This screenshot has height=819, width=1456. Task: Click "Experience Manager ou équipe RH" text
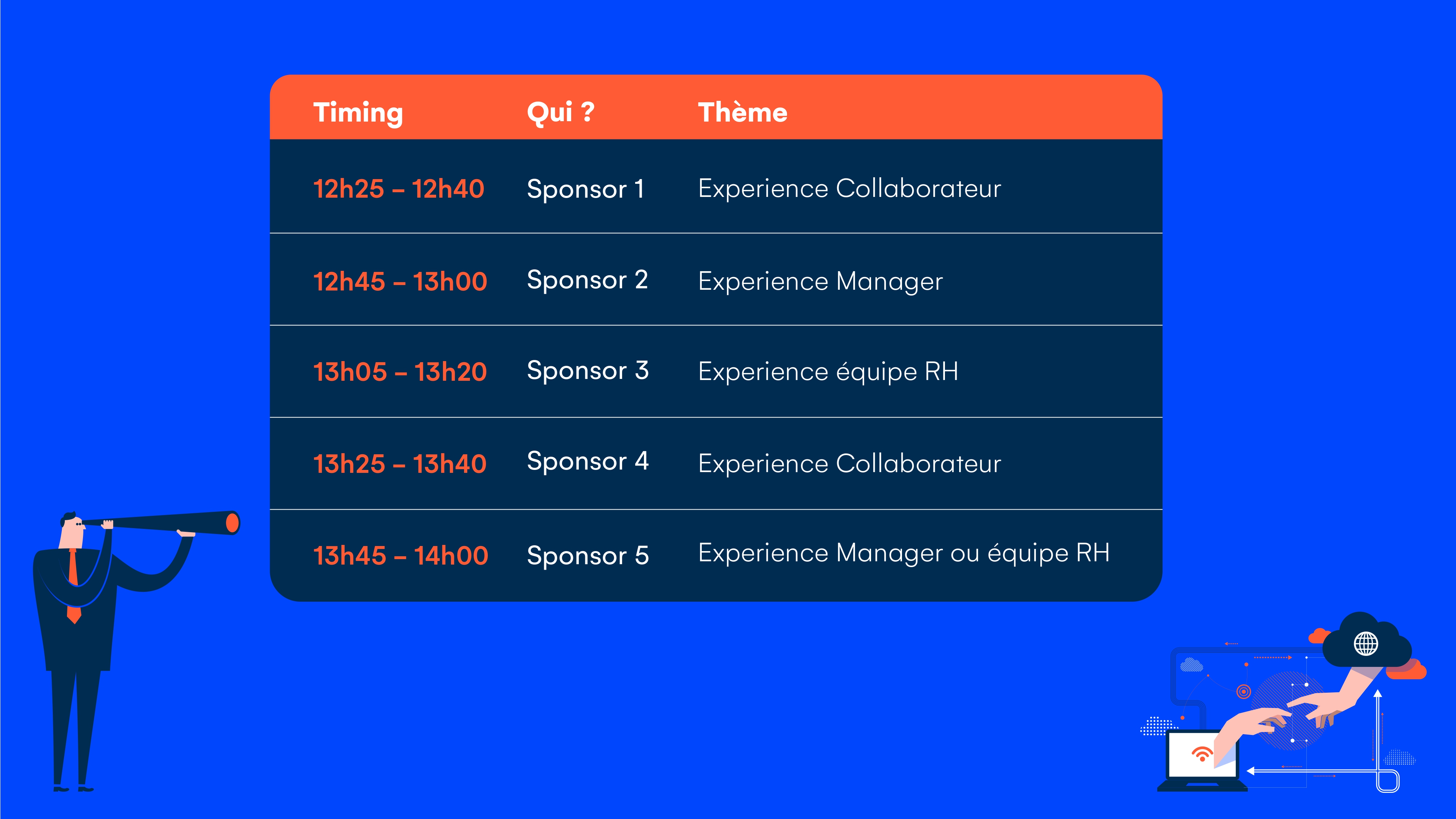903,553
